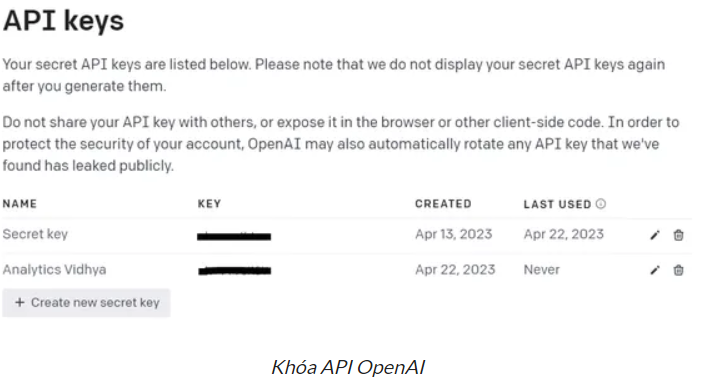Delete the Analytics Vidhya key

pyautogui.click(x=678, y=271)
